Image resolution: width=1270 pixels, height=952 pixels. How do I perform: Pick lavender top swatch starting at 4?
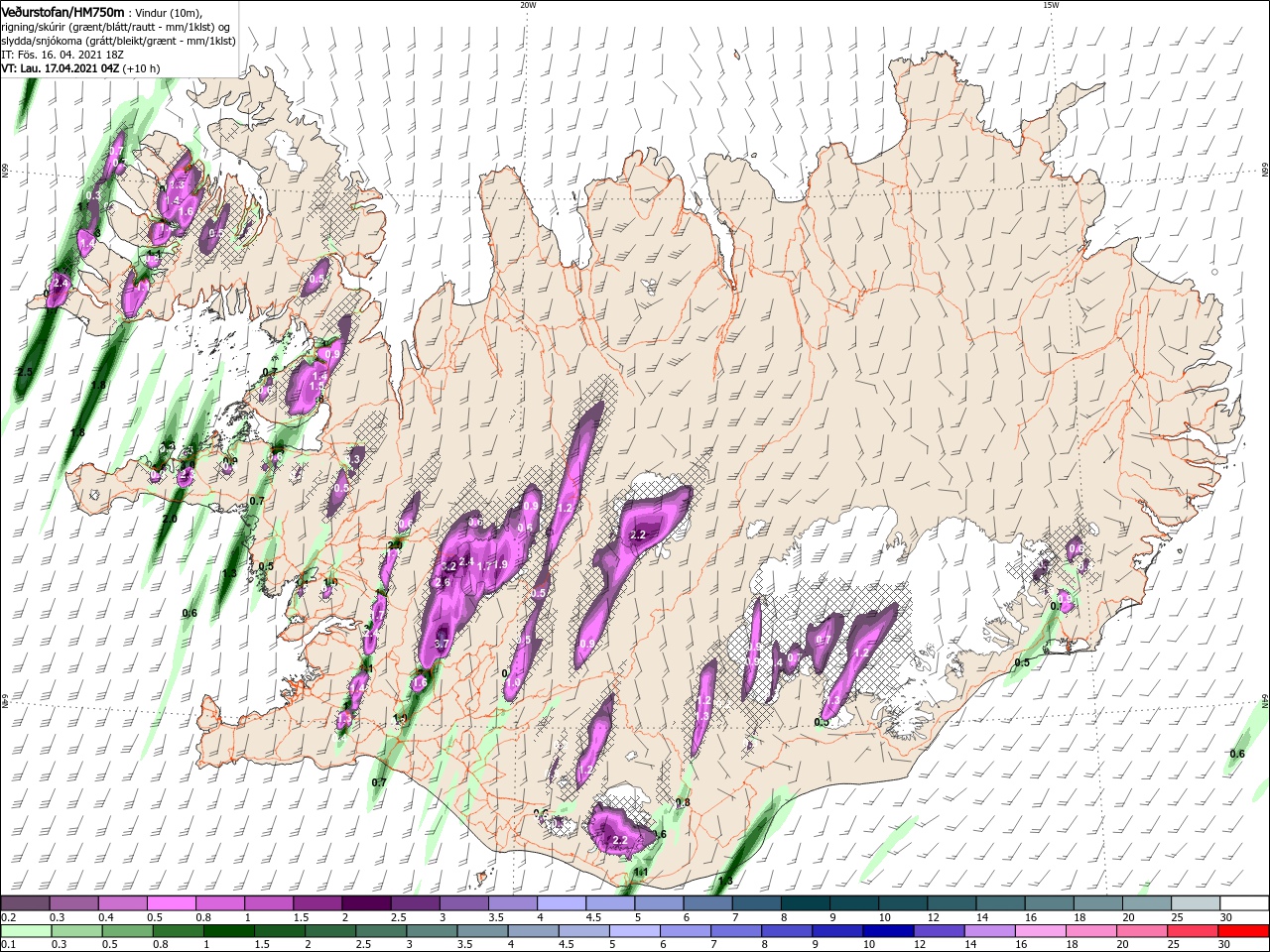[x=562, y=903]
